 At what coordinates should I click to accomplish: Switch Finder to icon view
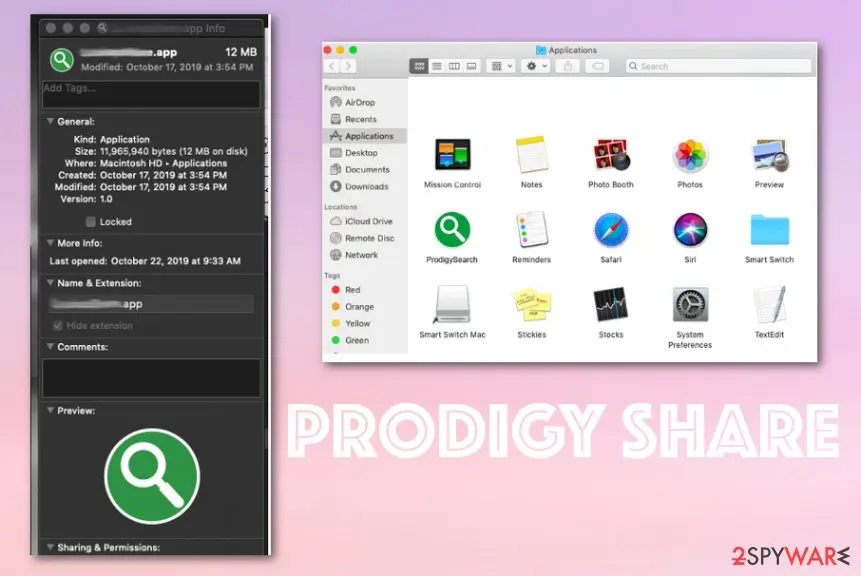(419, 66)
